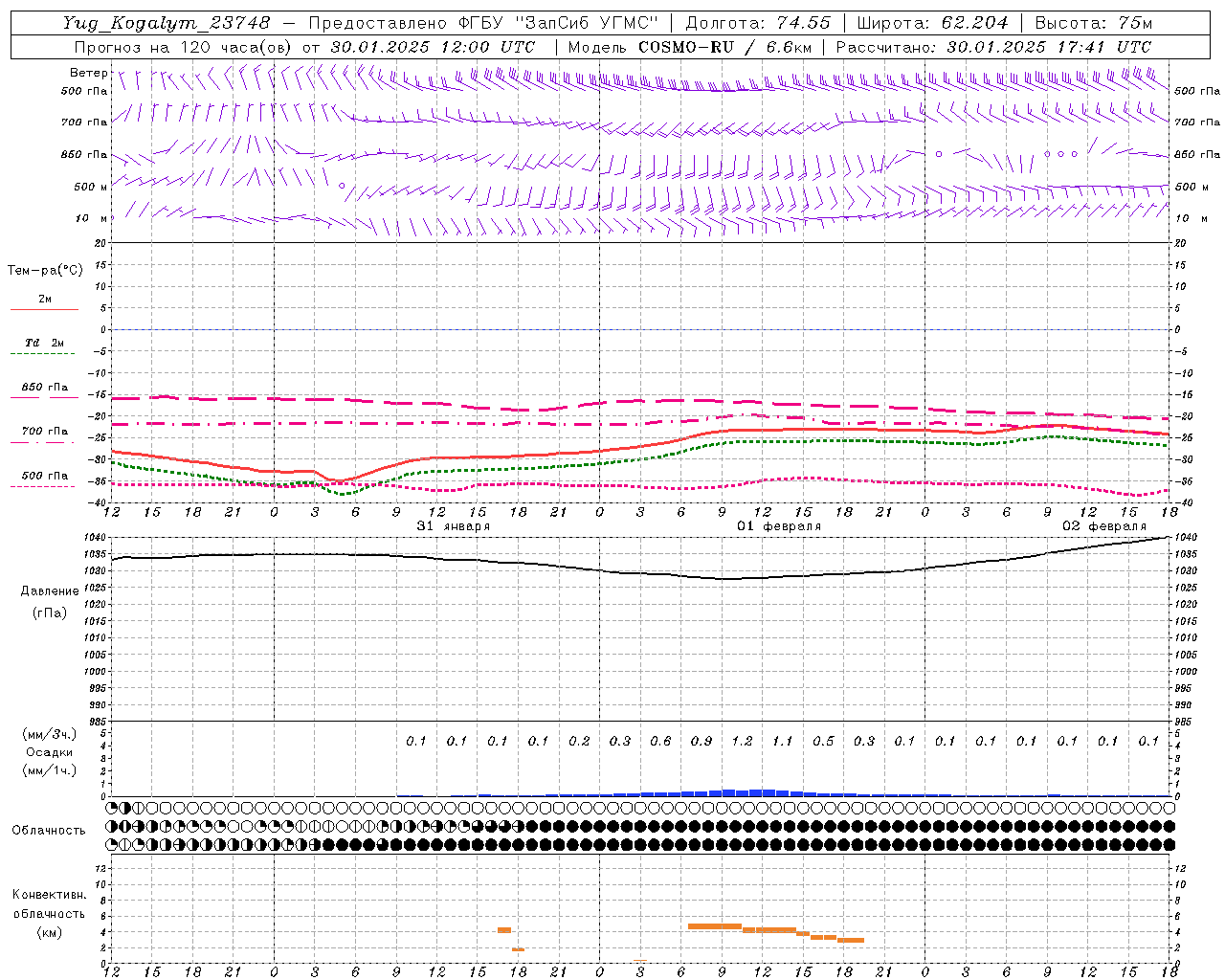Click the 850 гПа entry in the temperature legend
The width and height of the screenshot is (1225, 980).
click(45, 388)
